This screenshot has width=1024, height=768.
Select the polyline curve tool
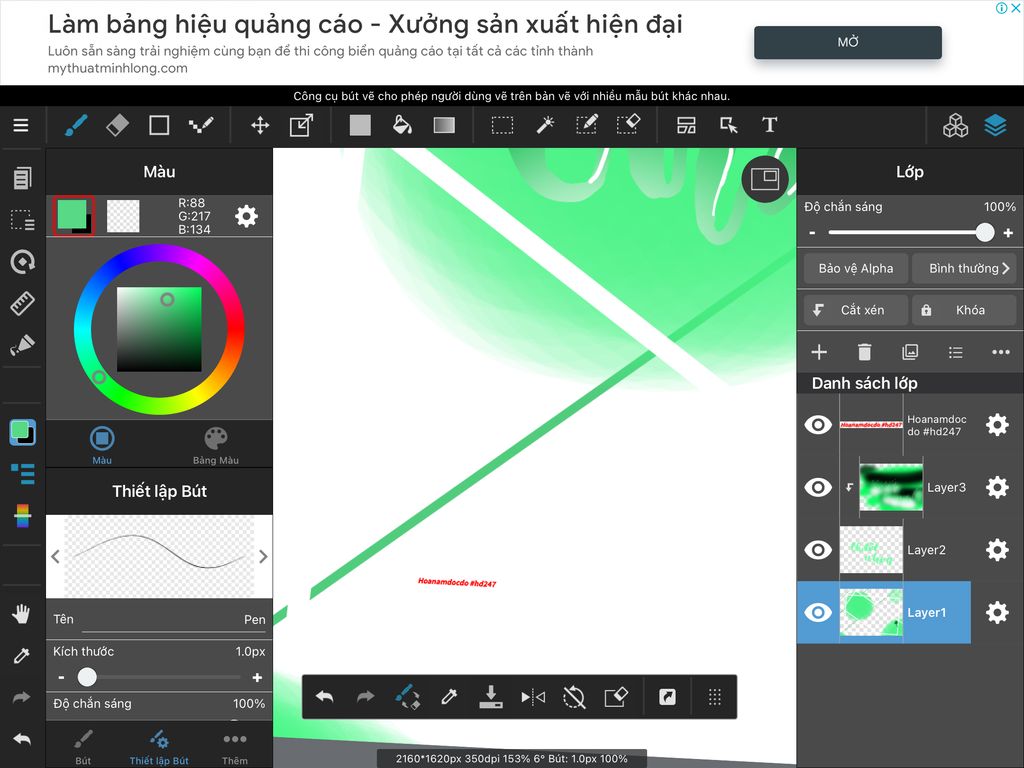[x=200, y=125]
